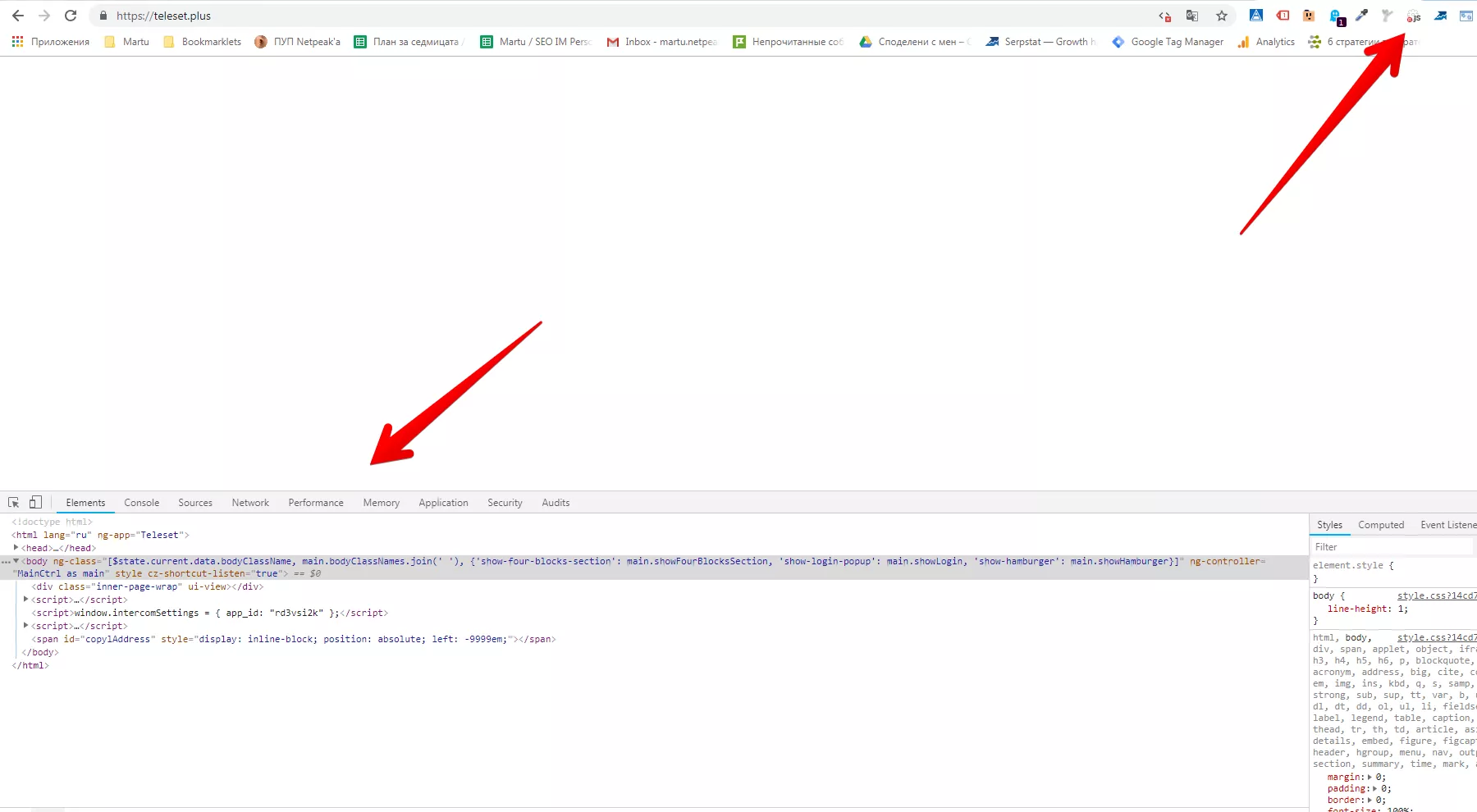Expand the padding shorthand property
This screenshot has height=812, width=1477.
(1375, 788)
